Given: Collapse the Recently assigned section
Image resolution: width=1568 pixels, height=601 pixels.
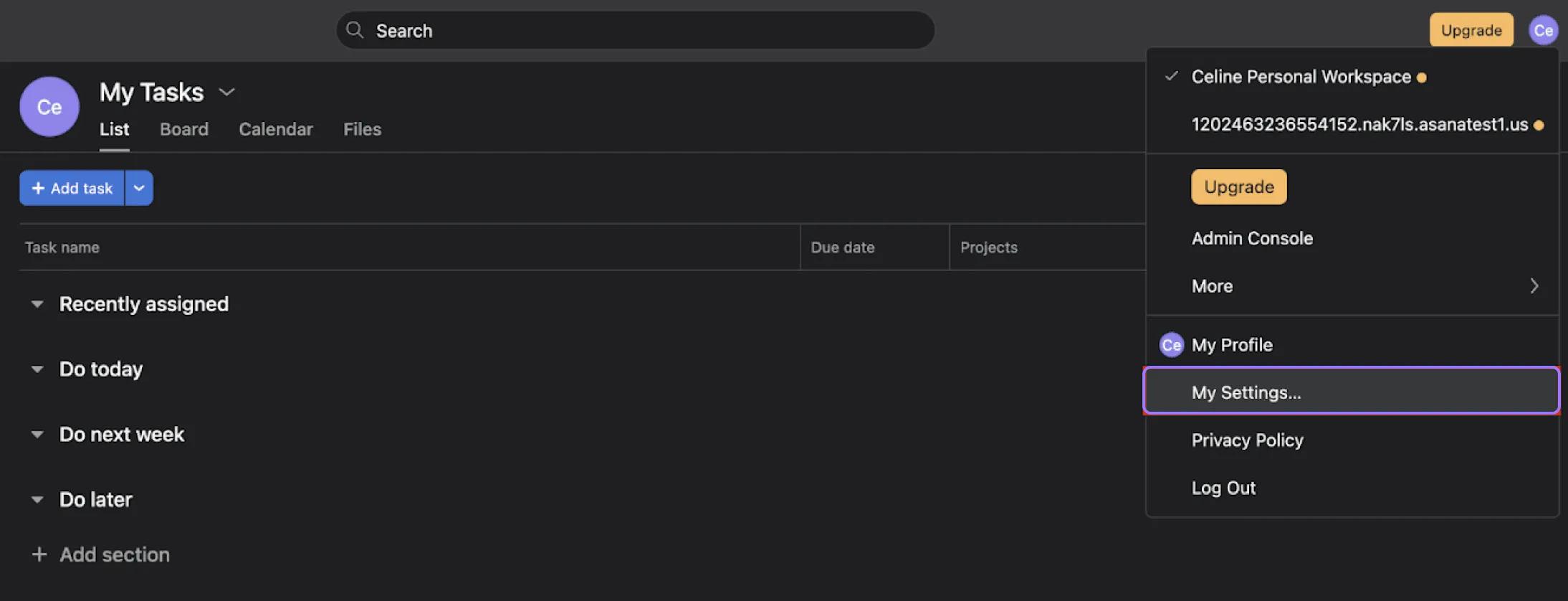Looking at the screenshot, I should click(37, 303).
